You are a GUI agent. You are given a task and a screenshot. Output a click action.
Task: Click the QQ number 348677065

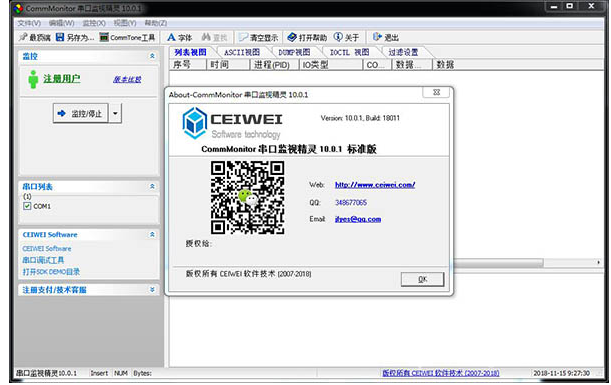point(351,203)
